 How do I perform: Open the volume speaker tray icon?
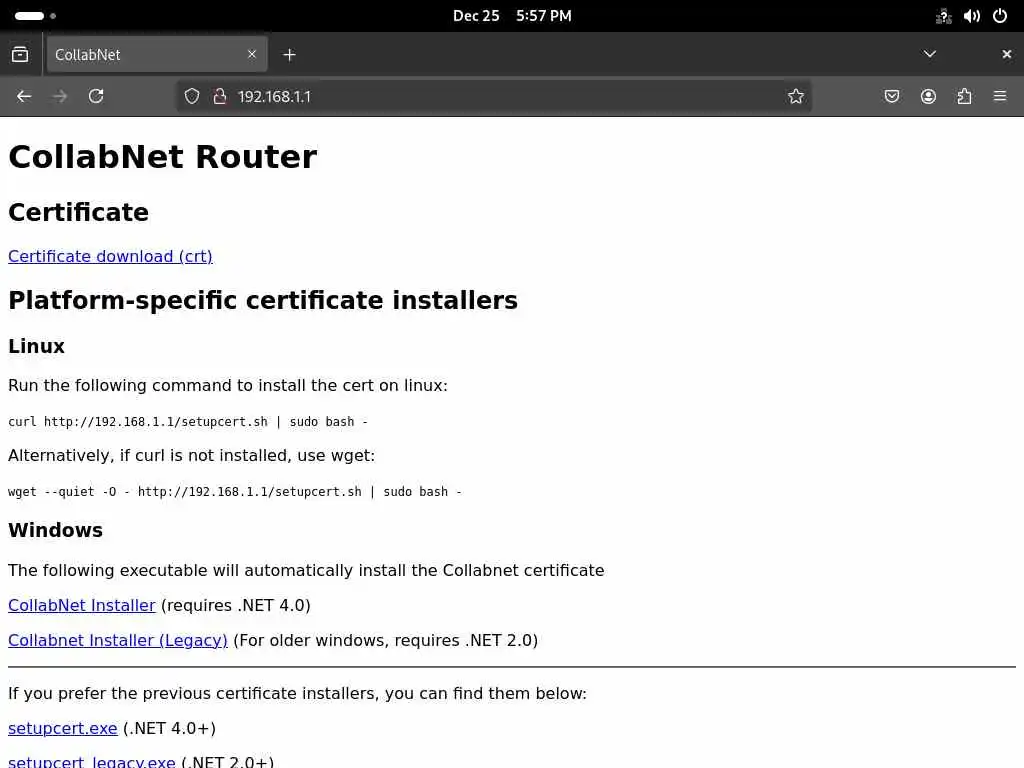[972, 16]
